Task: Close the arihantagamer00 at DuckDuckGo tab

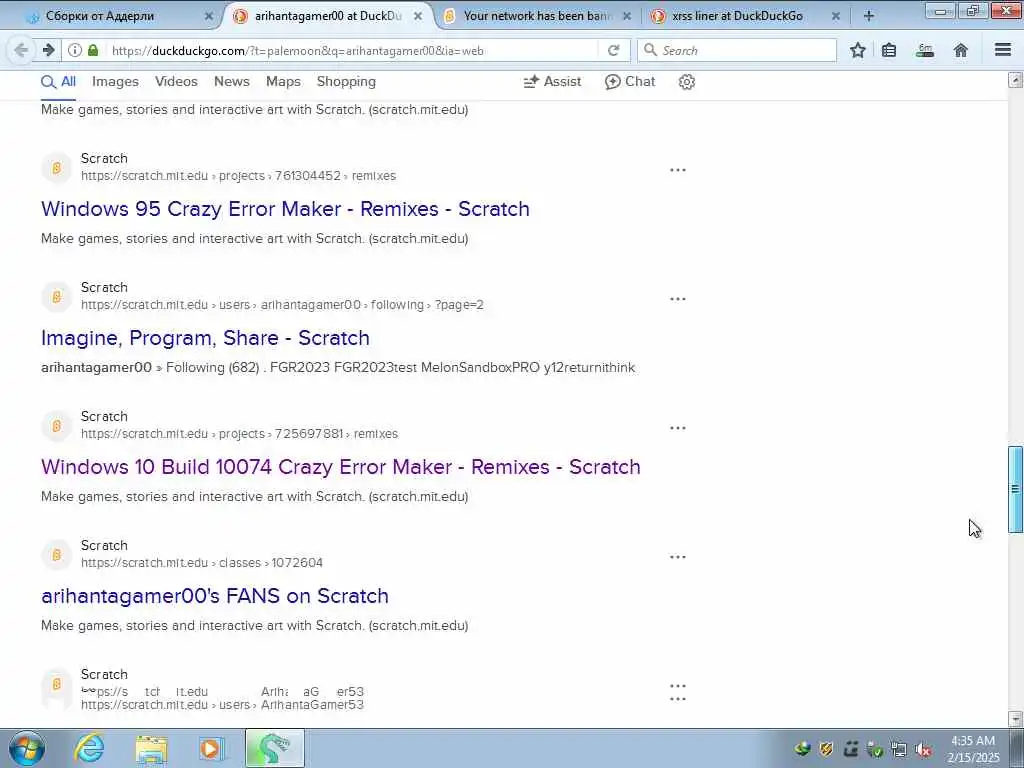Action: click(x=418, y=16)
